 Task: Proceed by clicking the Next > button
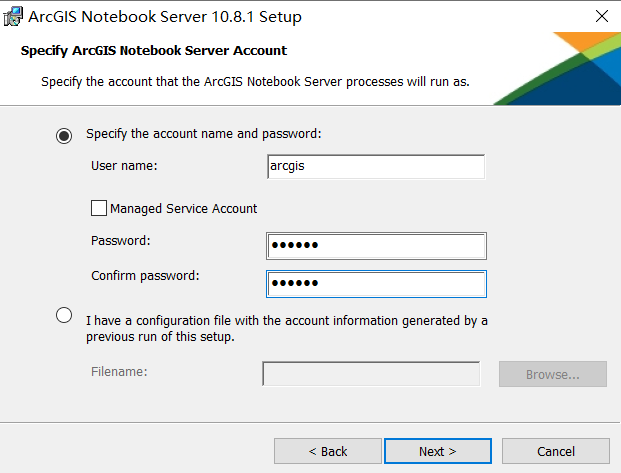(438, 451)
